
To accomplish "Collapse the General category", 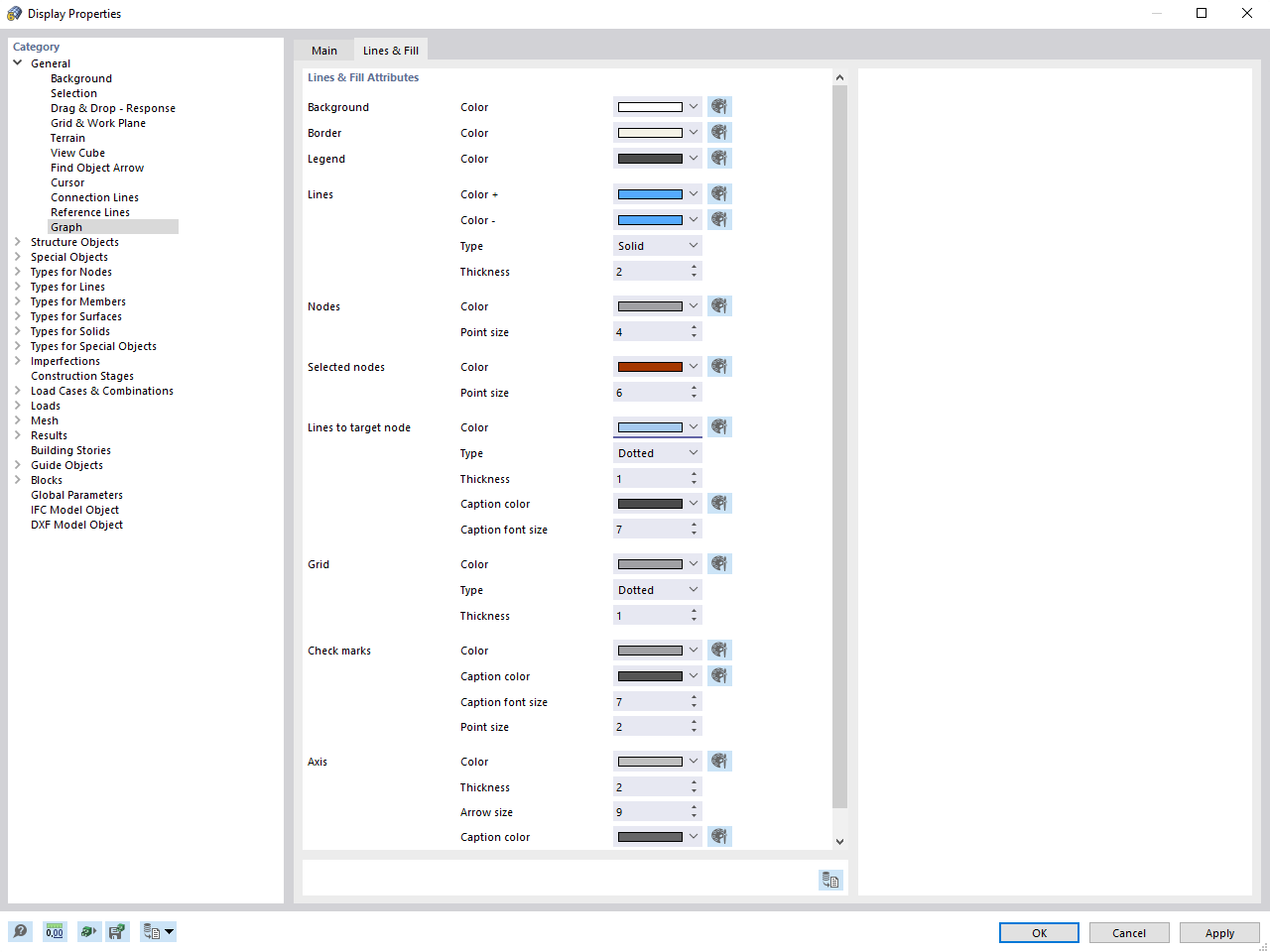I will (17, 61).
